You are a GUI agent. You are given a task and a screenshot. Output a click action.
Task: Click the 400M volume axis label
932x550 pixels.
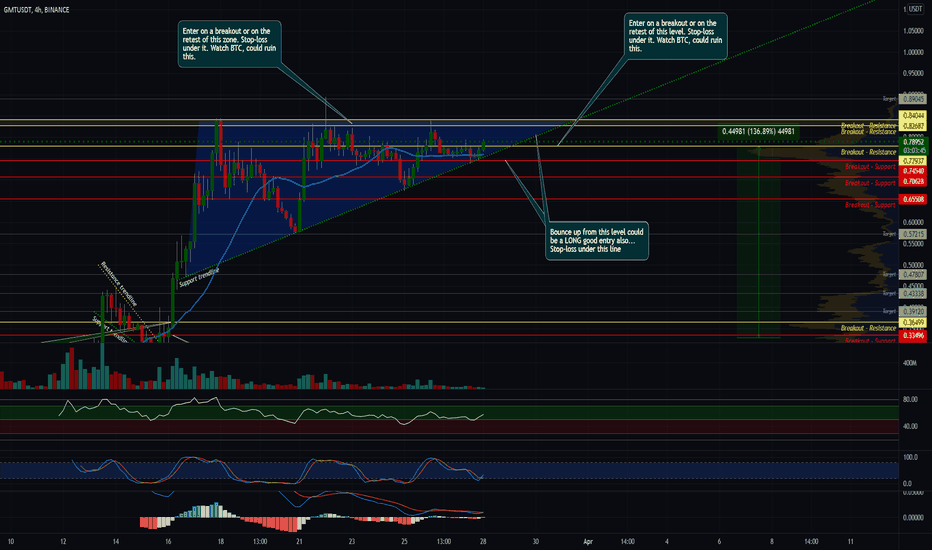click(909, 363)
